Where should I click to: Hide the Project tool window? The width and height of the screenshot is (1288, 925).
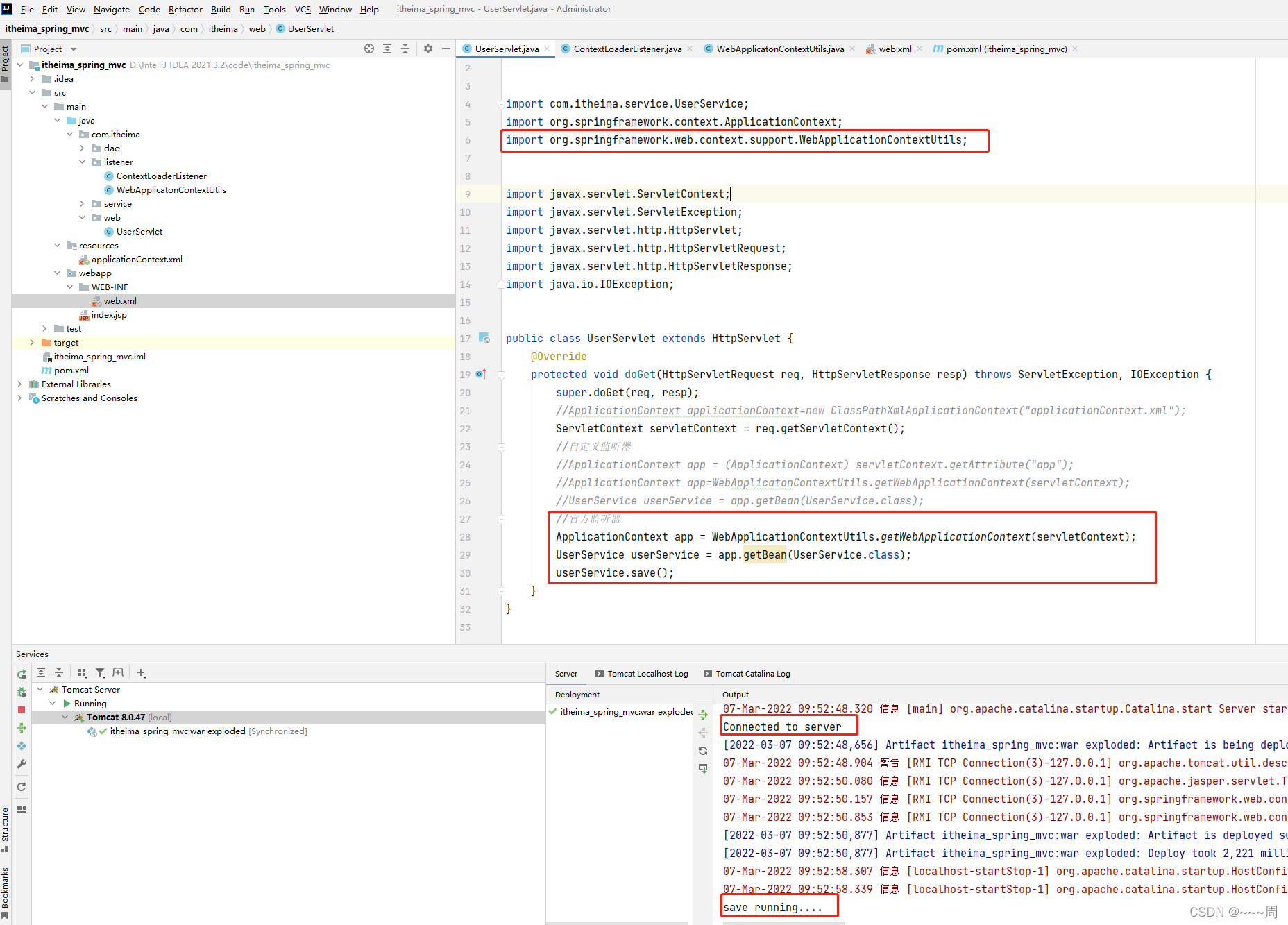click(446, 49)
